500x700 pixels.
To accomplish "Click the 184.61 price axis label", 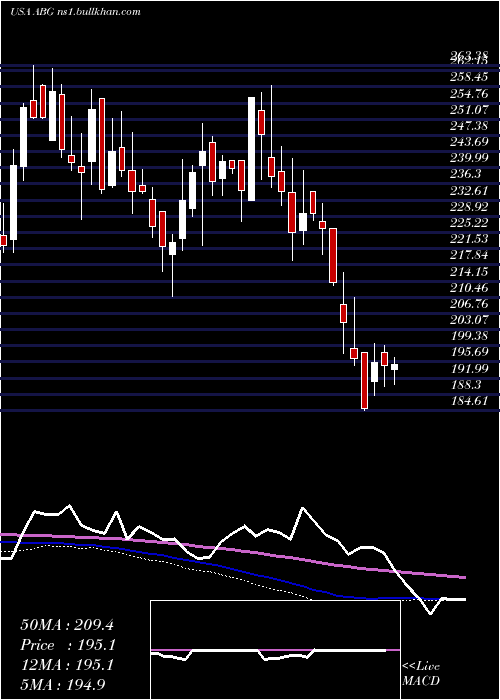I will pyautogui.click(x=469, y=402).
